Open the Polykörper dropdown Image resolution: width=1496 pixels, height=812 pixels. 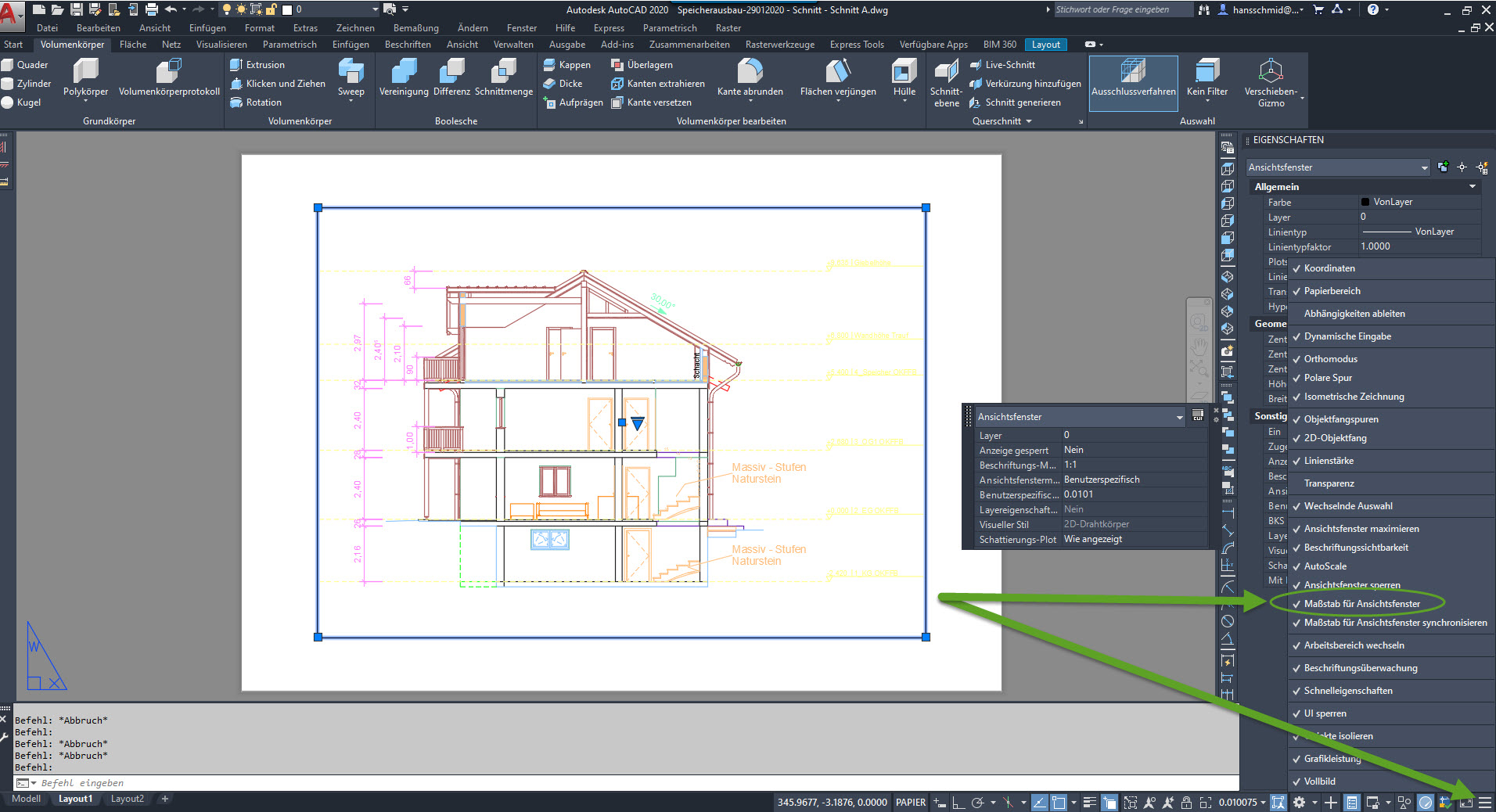85,99
